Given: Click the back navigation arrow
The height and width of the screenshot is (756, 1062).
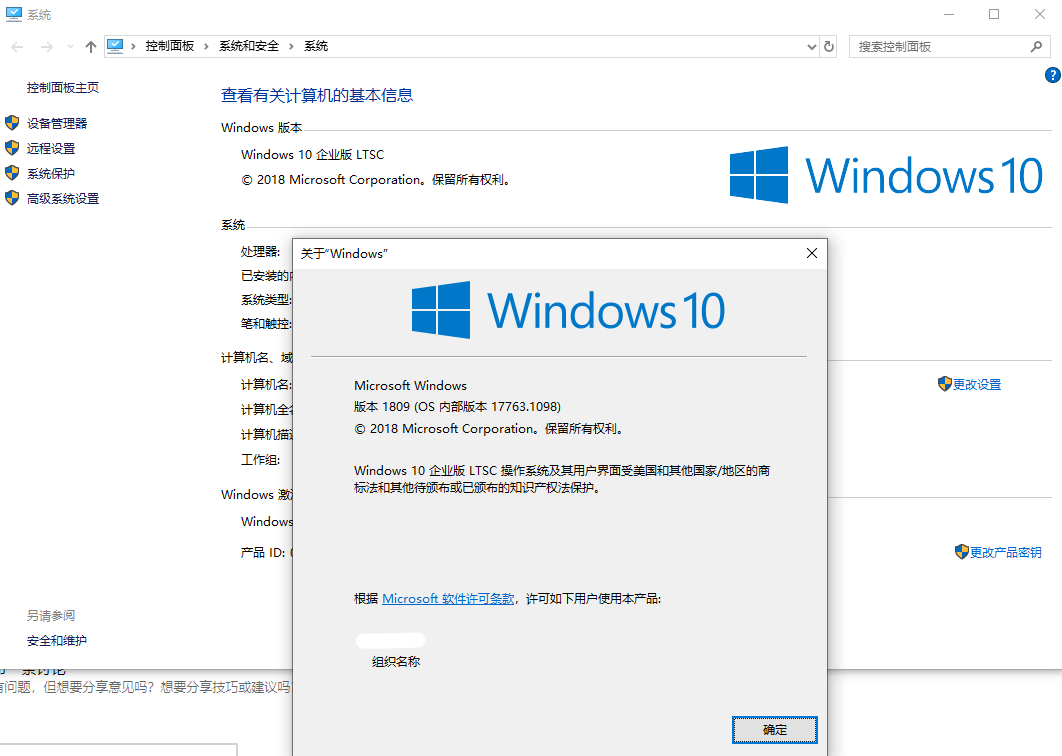Looking at the screenshot, I should pyautogui.click(x=18, y=47).
